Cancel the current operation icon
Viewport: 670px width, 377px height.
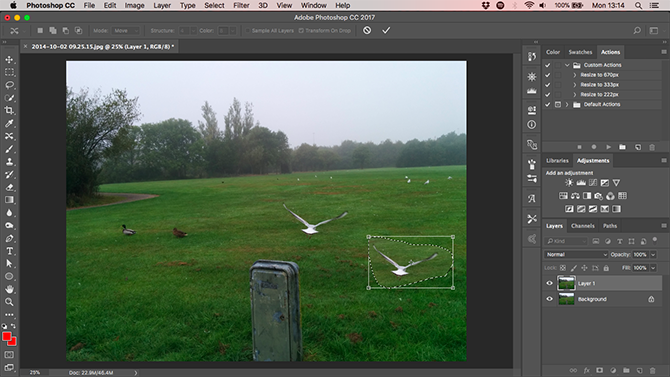pos(367,30)
